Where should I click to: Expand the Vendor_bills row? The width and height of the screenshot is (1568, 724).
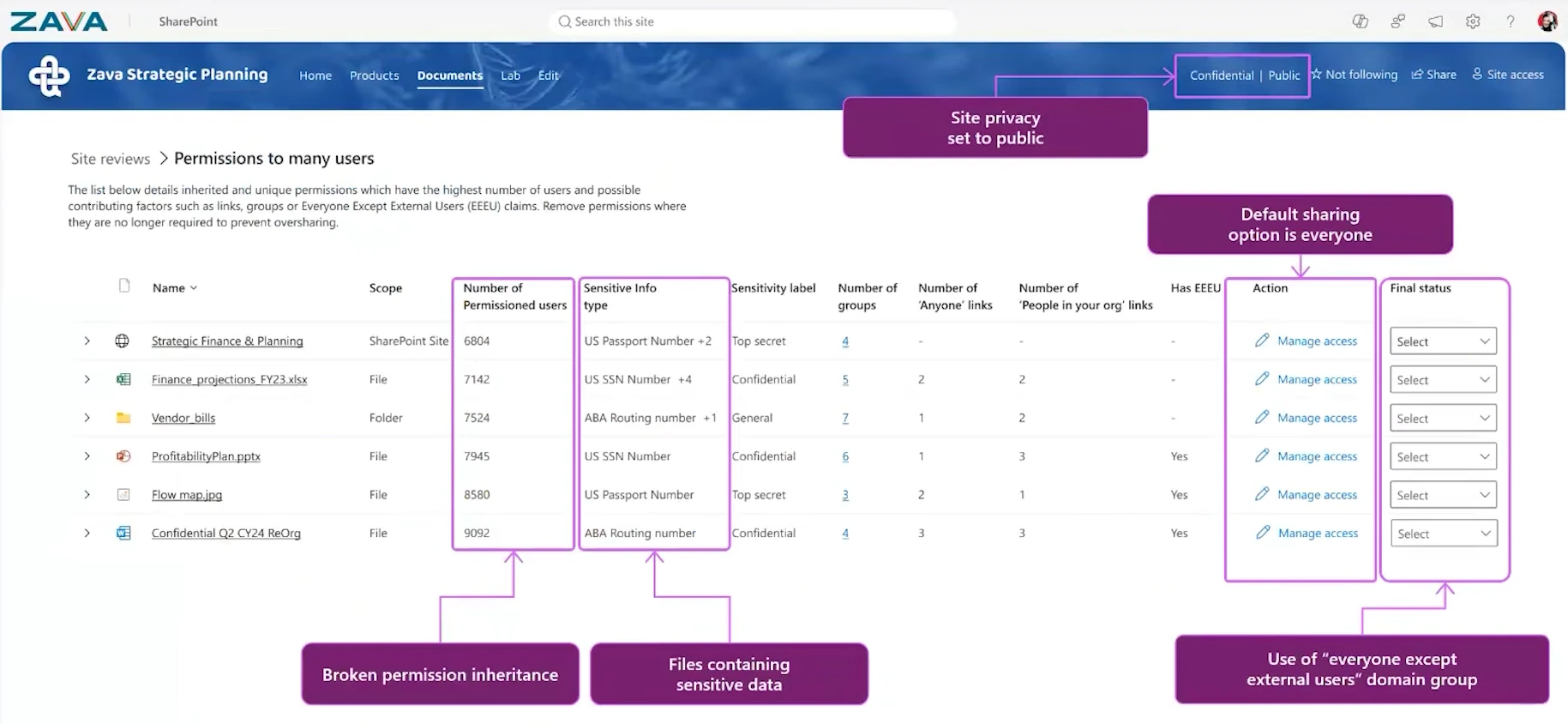87,418
